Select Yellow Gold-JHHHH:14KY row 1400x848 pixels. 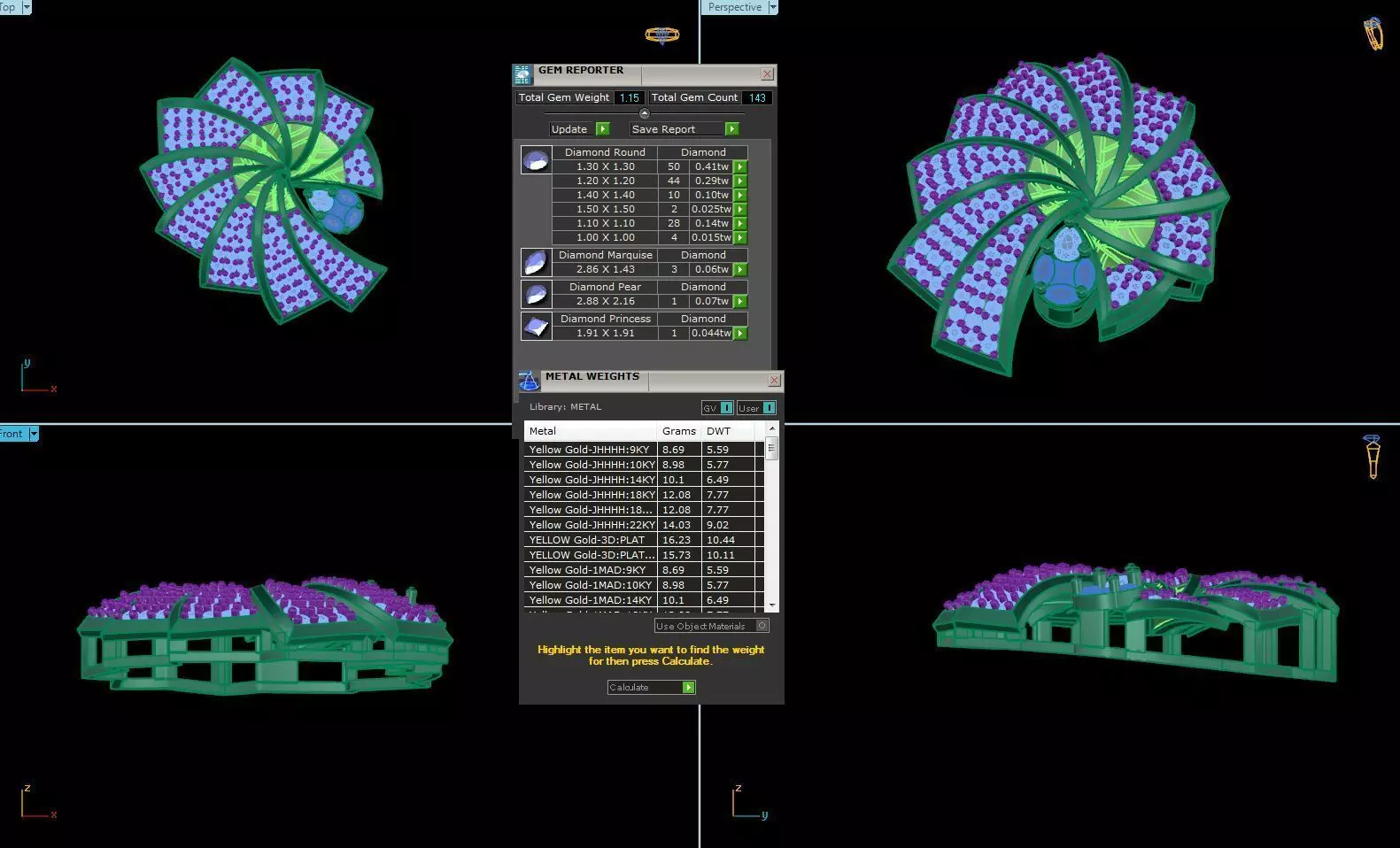[644, 480]
